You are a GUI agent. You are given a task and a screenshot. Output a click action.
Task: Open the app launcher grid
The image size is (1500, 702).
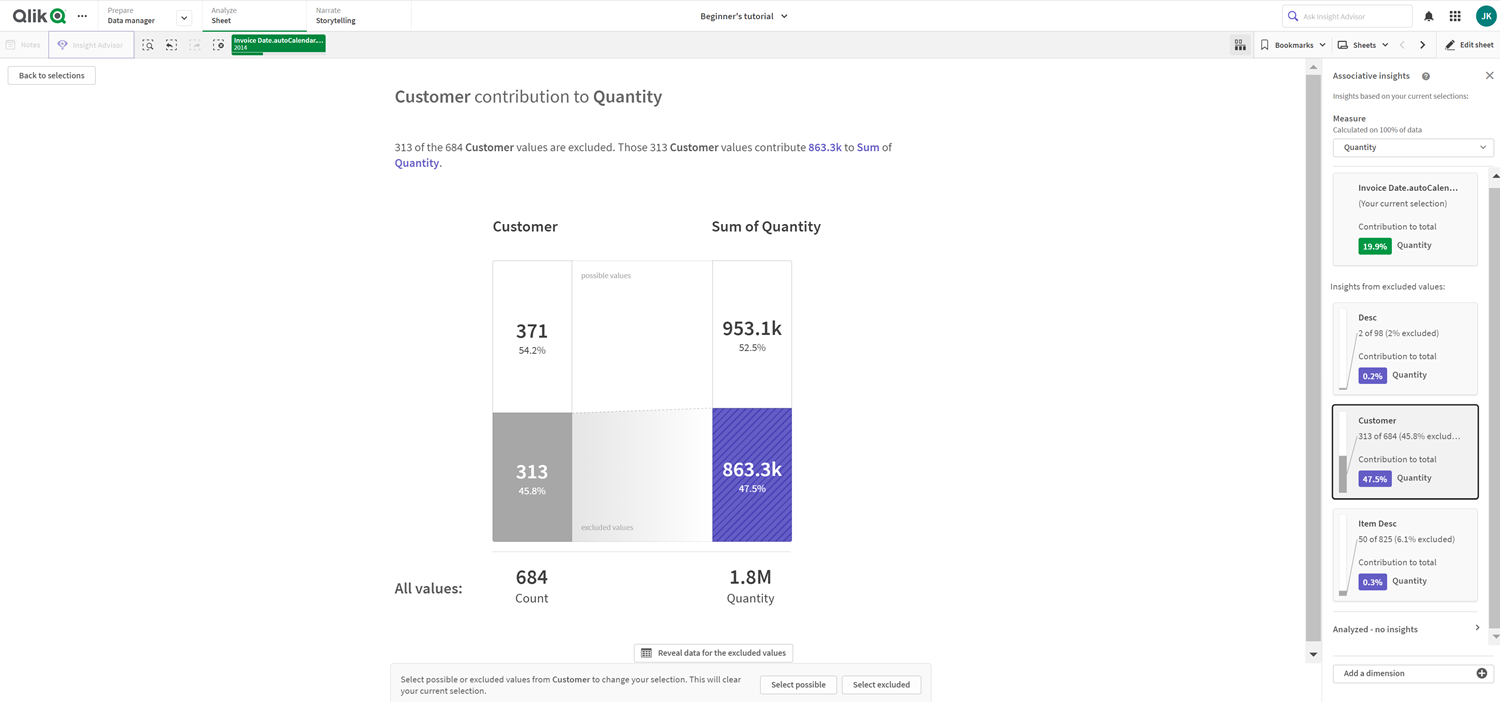[x=1455, y=16]
